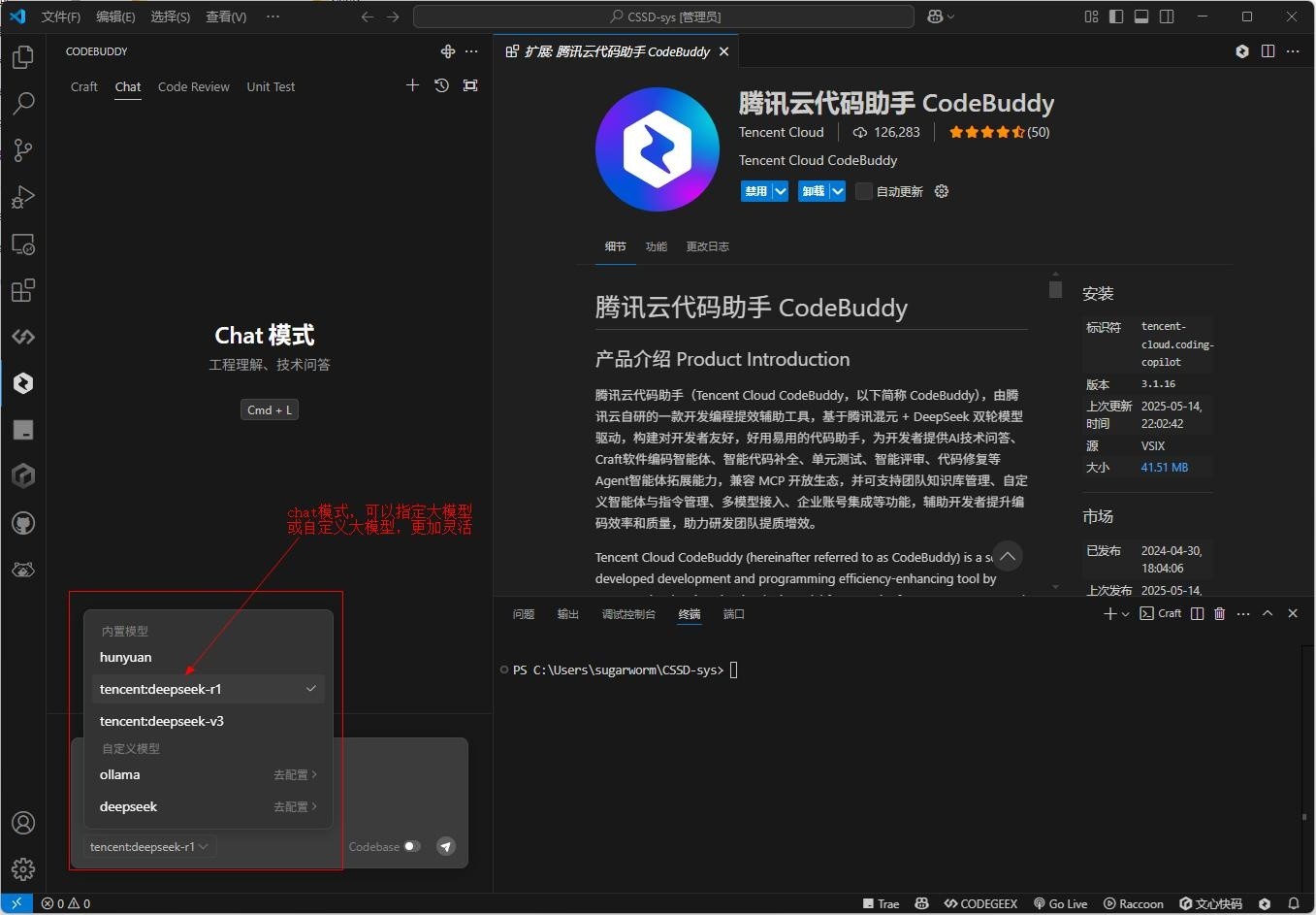Open the Extensions view
This screenshot has width=1316, height=915.
[x=23, y=290]
